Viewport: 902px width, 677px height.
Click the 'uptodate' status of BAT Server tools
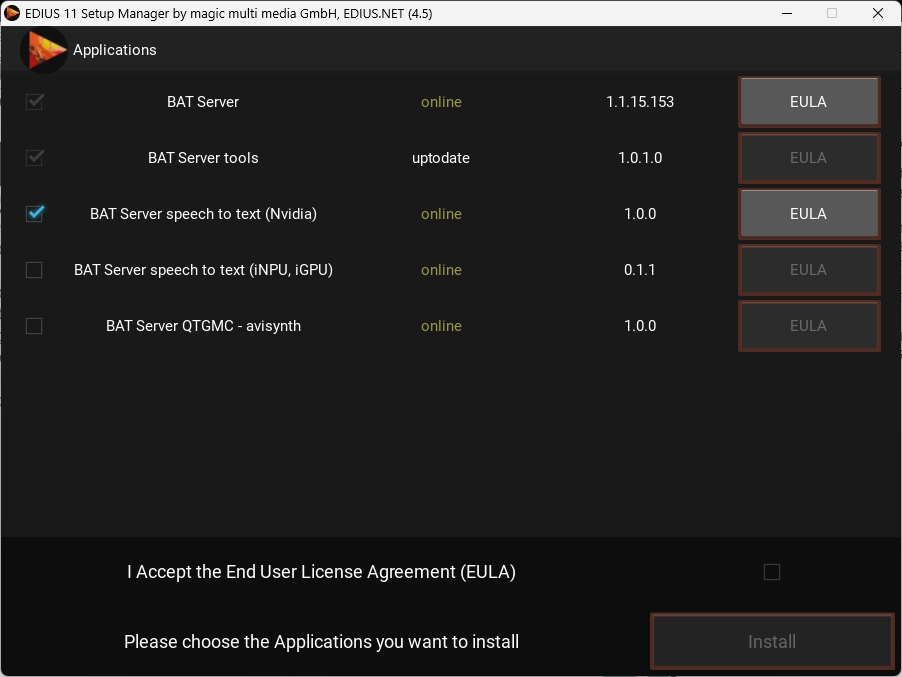click(441, 158)
